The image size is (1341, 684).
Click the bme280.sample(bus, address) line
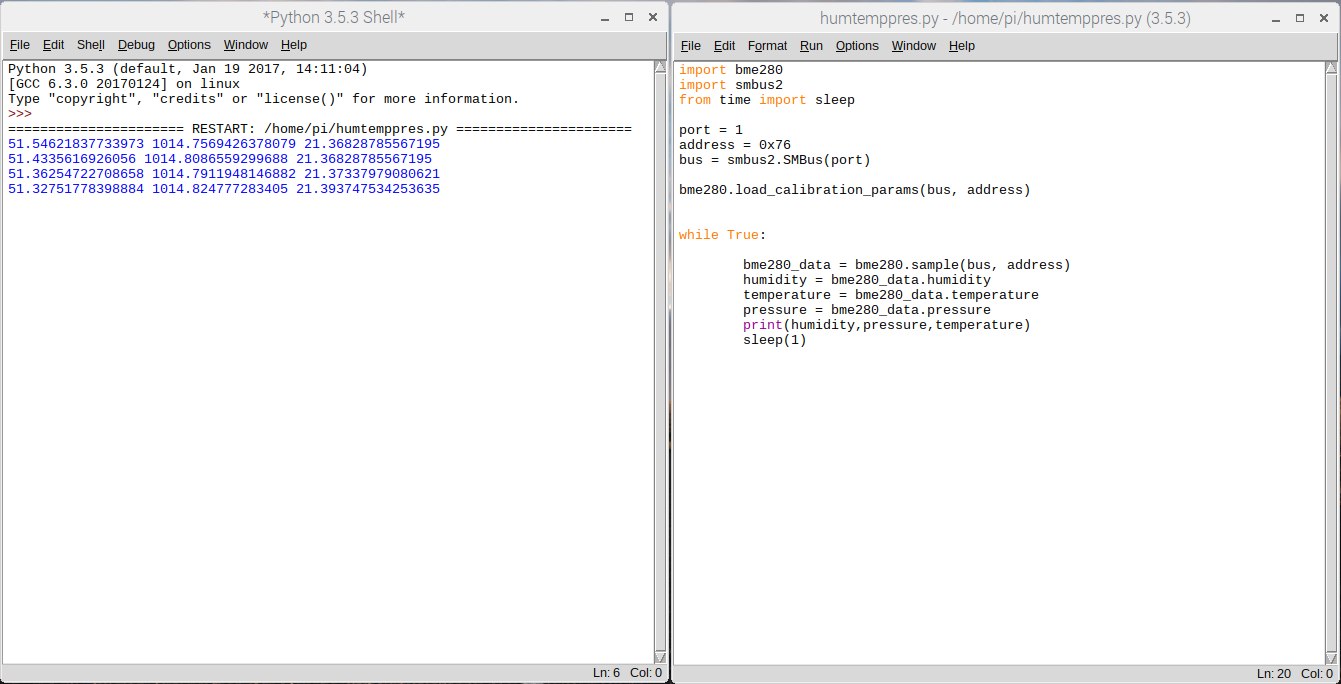(x=907, y=265)
